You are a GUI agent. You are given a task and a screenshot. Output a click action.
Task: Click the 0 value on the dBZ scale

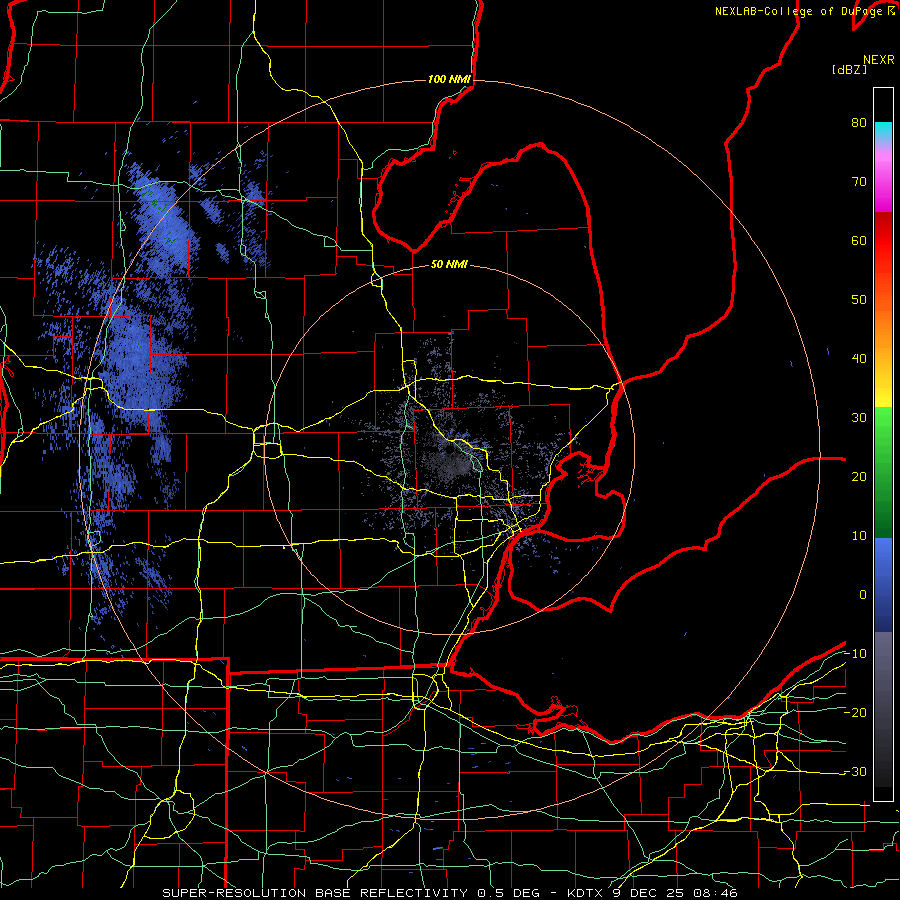(x=863, y=595)
